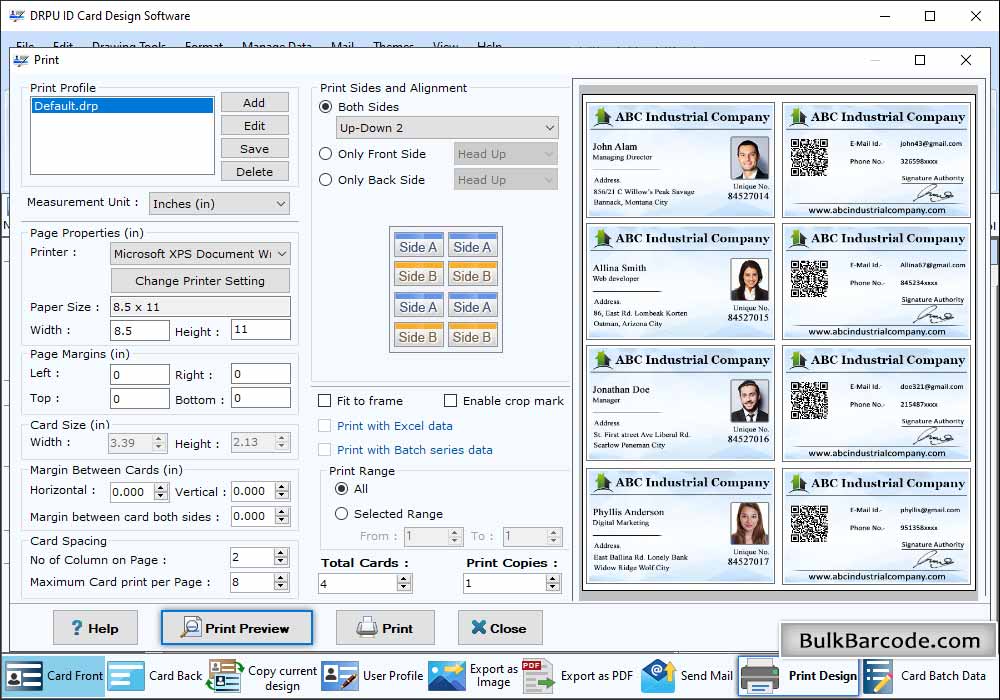Image resolution: width=1000 pixels, height=700 pixels.
Task: Select the All print range radio button
Action: [341, 488]
